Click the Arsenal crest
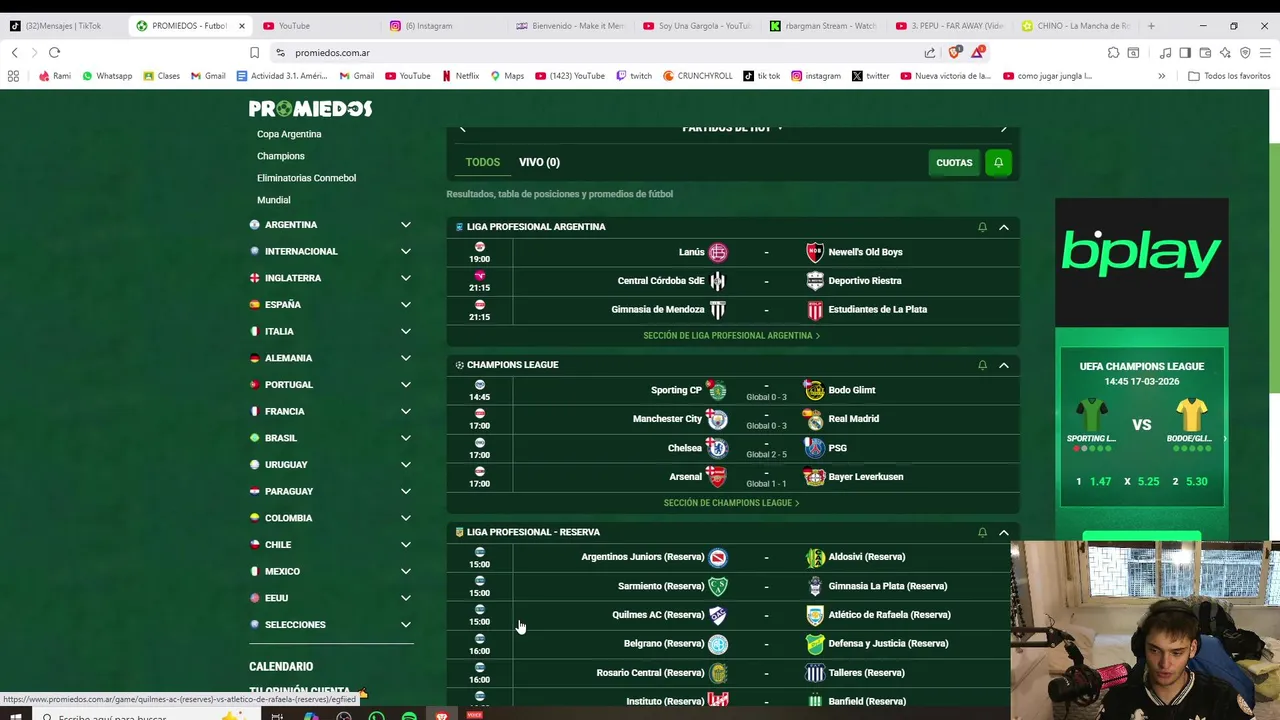 pyautogui.click(x=716, y=477)
